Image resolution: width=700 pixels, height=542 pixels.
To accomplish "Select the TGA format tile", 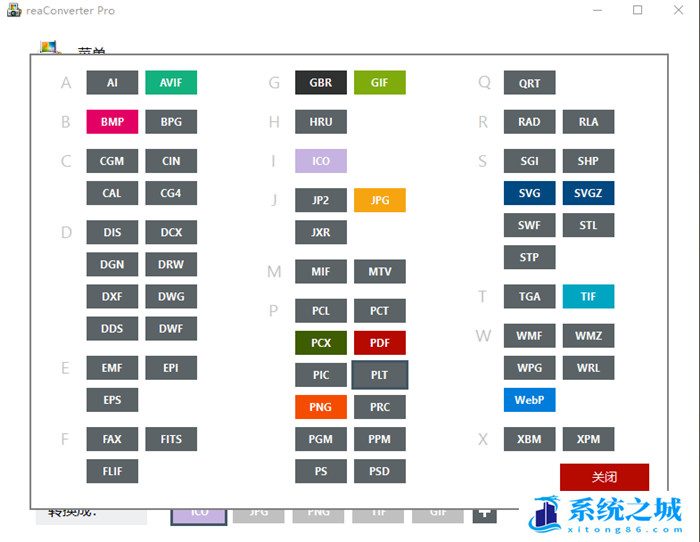I will [x=529, y=297].
